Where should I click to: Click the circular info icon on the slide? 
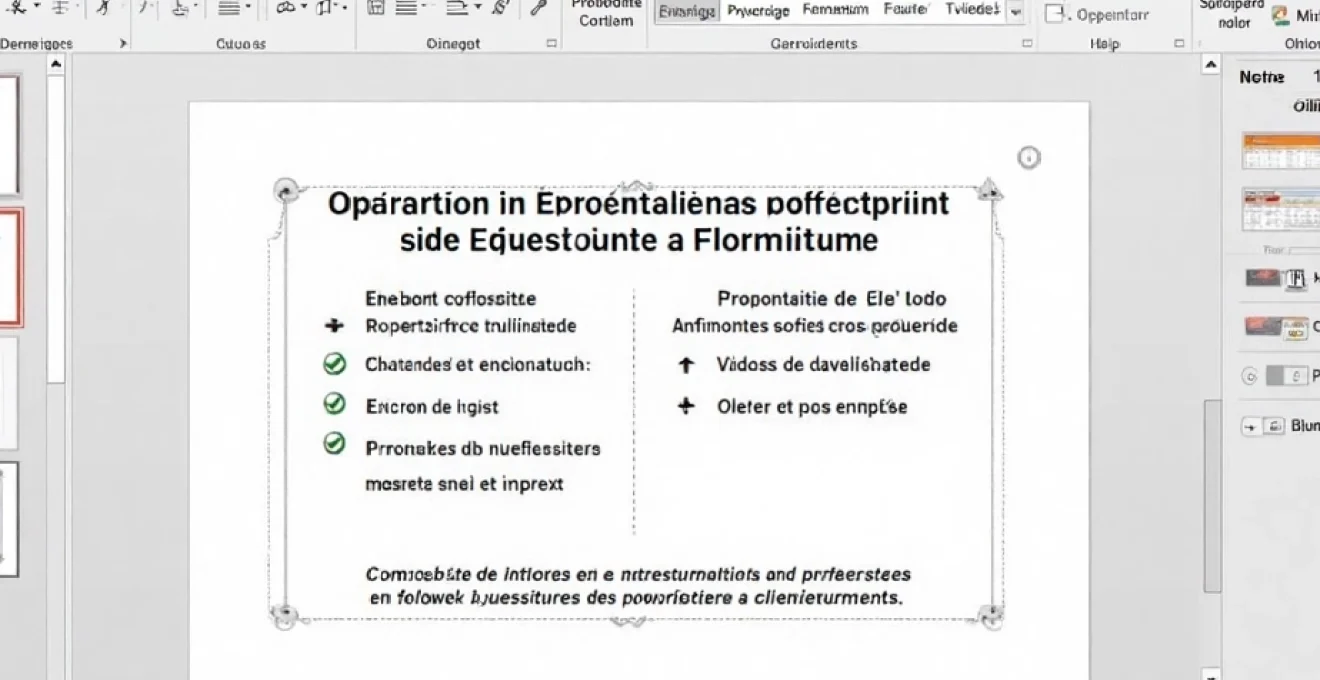tap(1028, 157)
